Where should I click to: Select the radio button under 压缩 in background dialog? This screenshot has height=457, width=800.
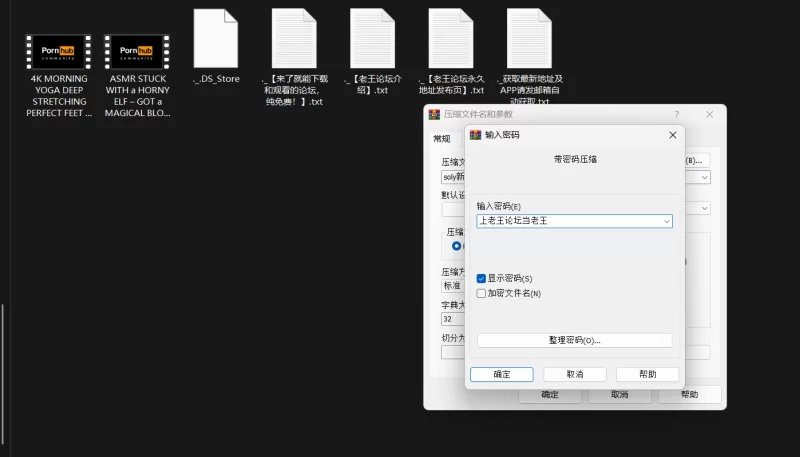click(x=457, y=245)
